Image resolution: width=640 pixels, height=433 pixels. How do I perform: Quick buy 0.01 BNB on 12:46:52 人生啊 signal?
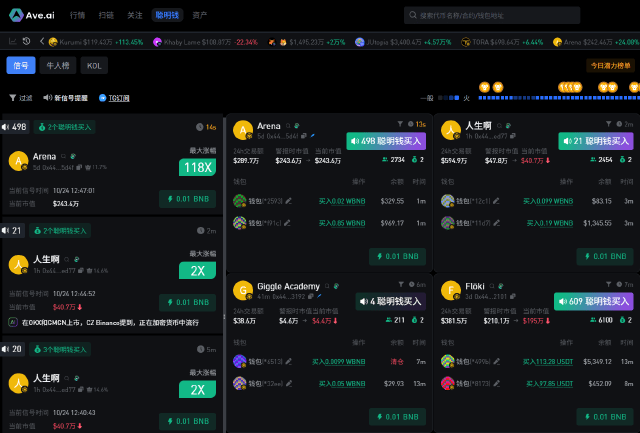(188, 302)
